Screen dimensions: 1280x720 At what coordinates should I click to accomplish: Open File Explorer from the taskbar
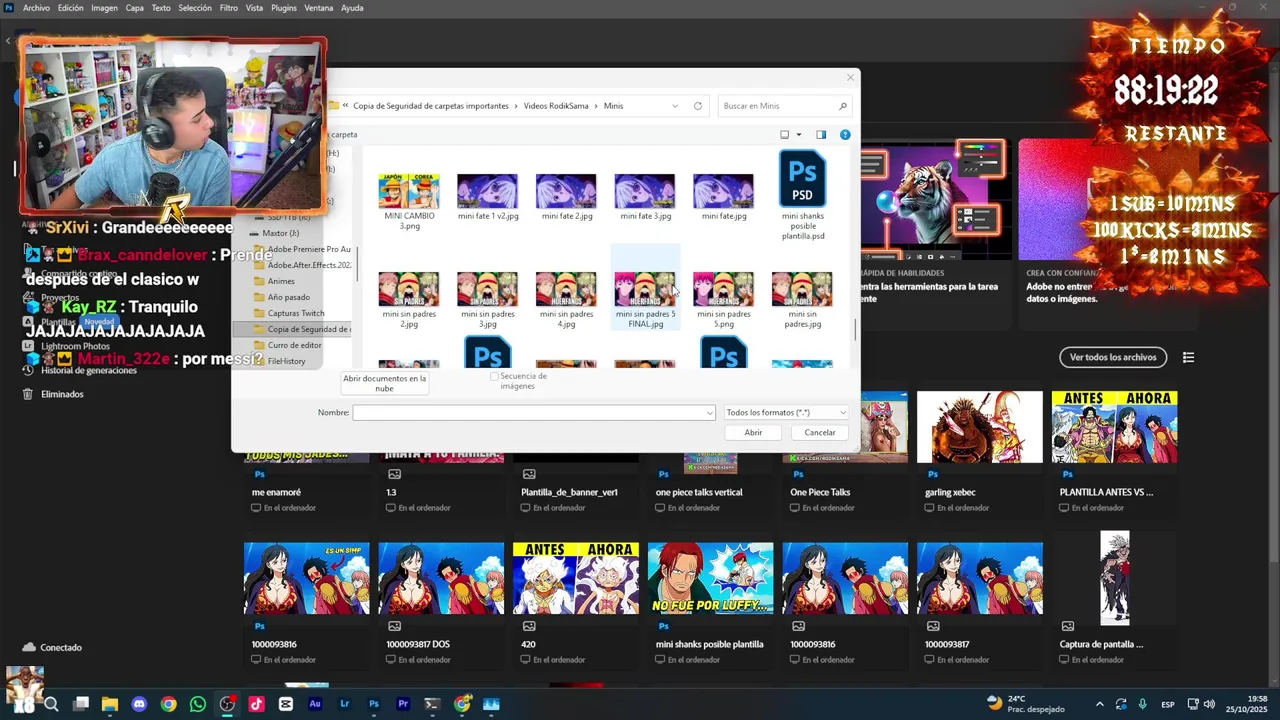point(110,704)
